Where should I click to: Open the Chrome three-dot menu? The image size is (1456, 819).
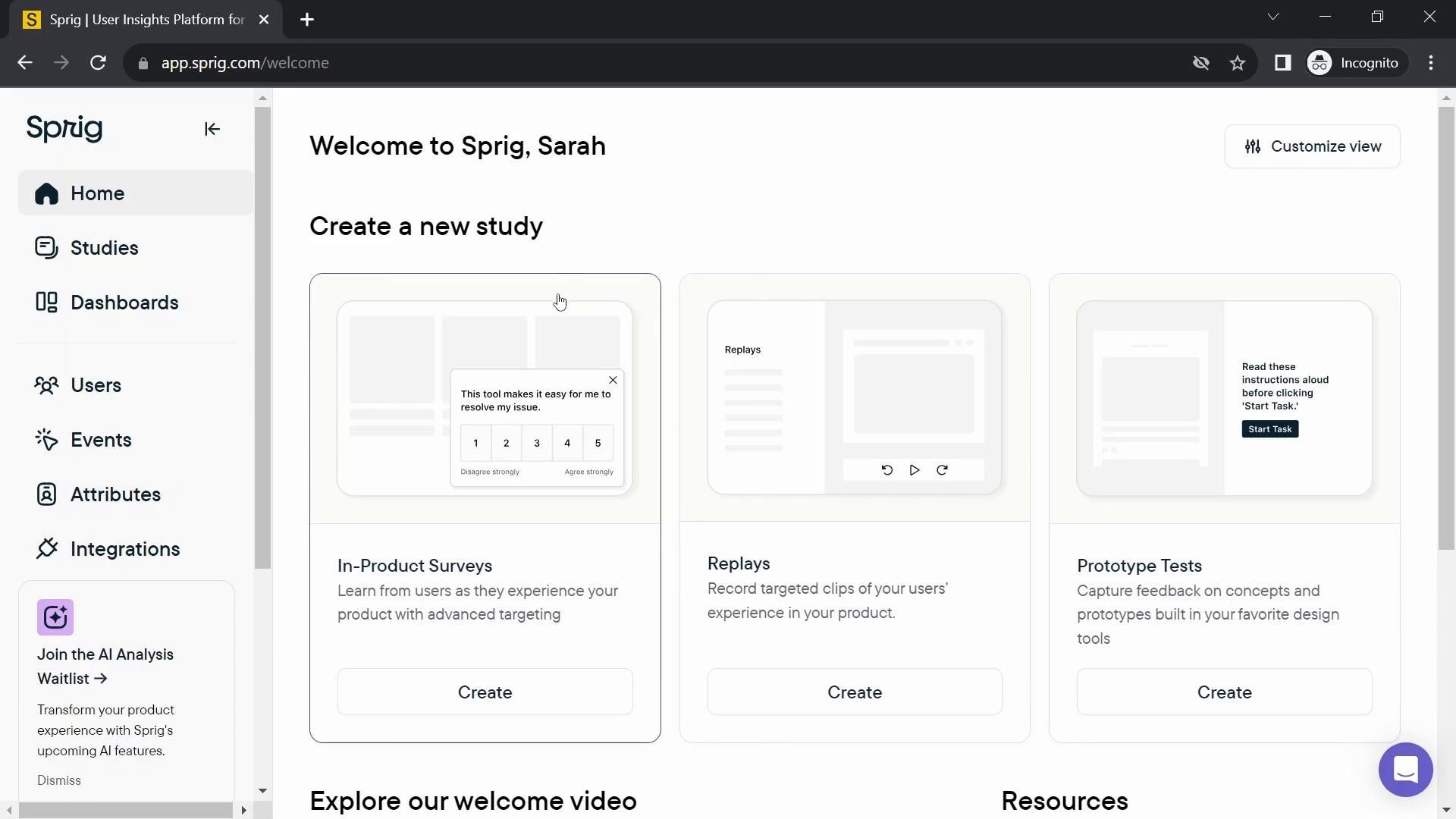click(x=1431, y=63)
